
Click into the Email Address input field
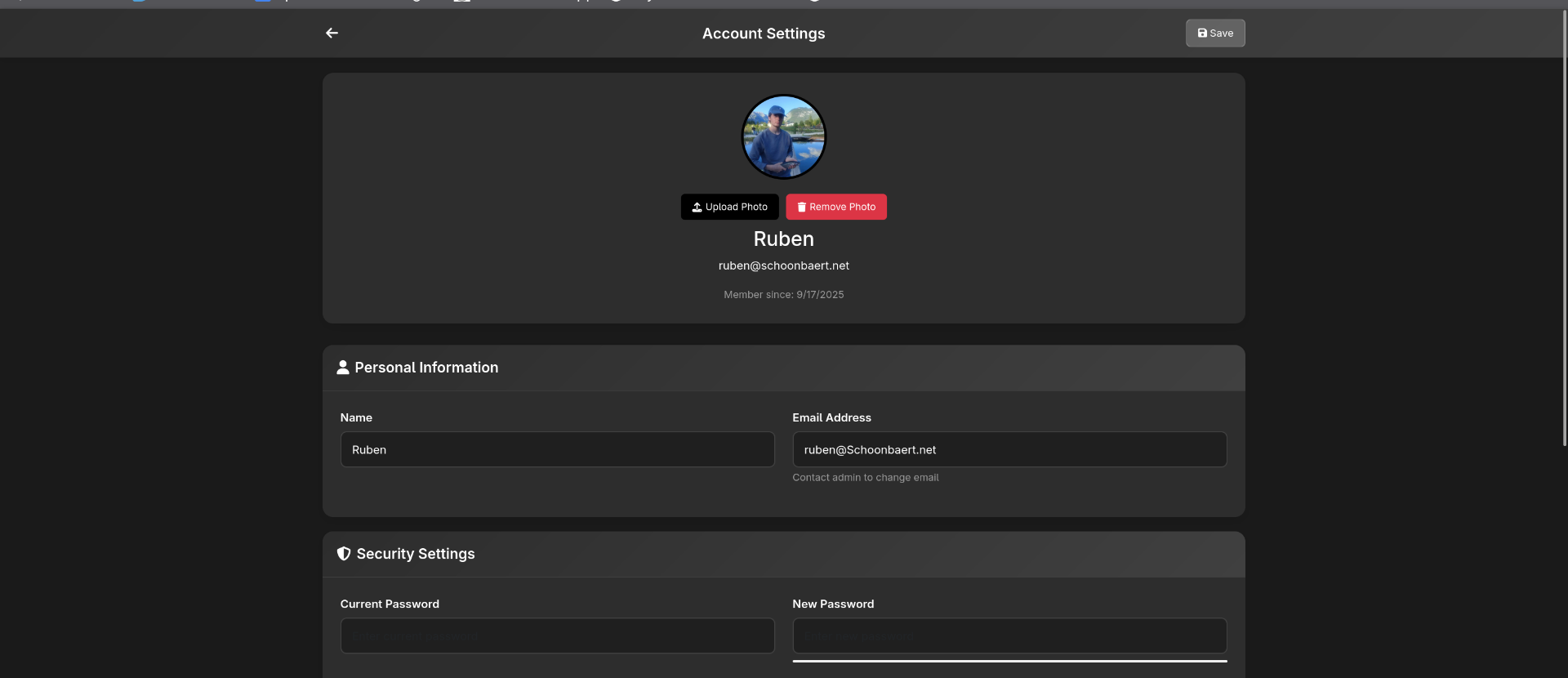point(1009,450)
